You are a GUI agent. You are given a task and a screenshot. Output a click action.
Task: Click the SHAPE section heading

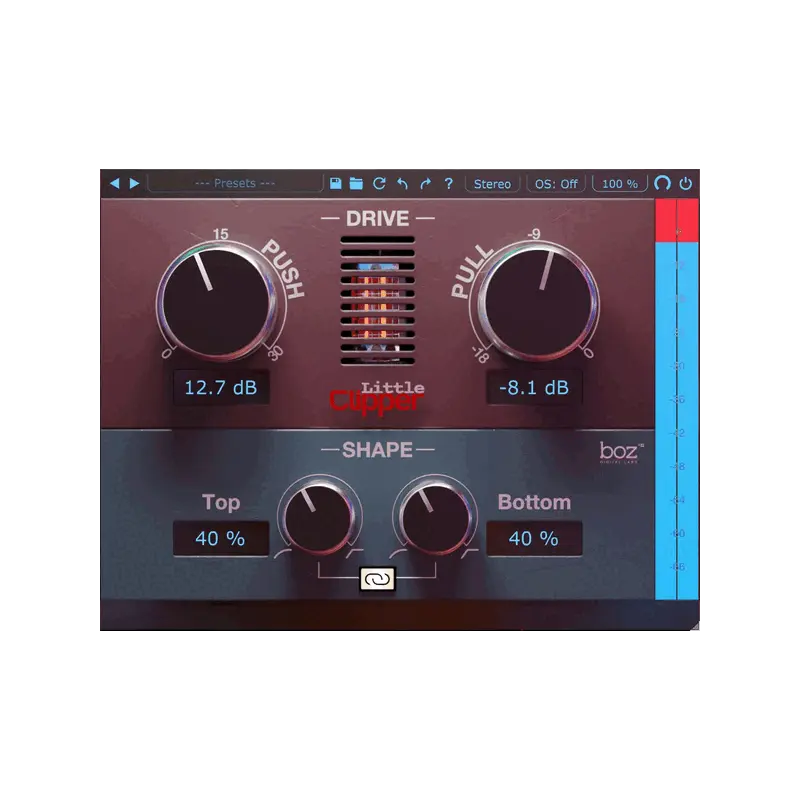pos(378,450)
